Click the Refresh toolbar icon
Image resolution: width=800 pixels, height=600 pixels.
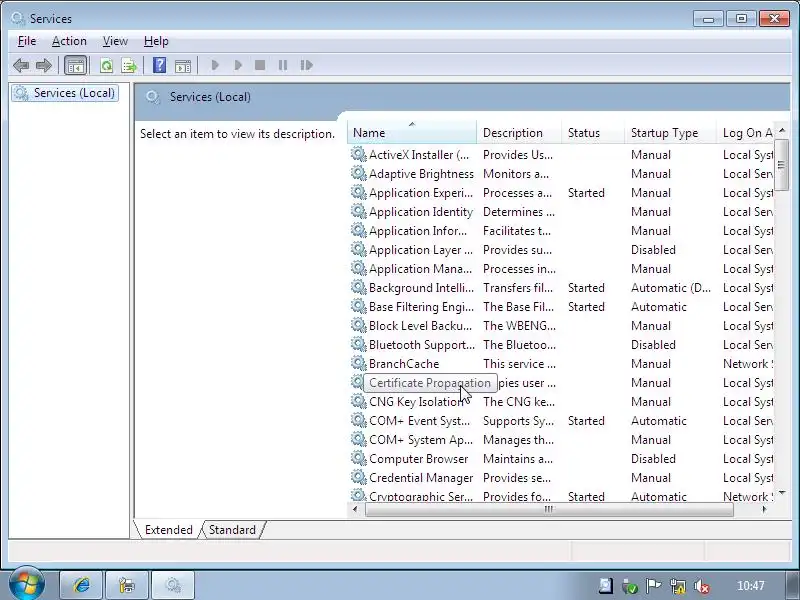click(106, 65)
